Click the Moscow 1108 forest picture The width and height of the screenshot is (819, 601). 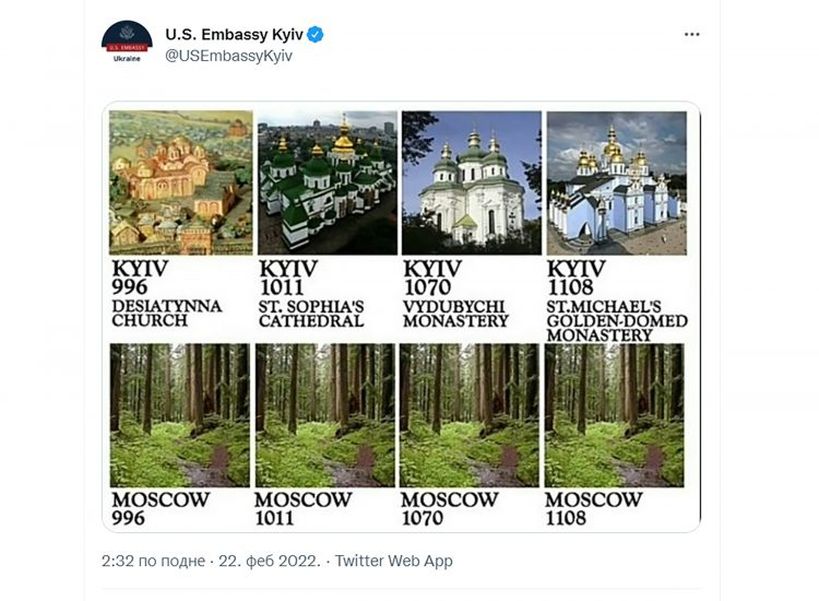click(x=614, y=415)
